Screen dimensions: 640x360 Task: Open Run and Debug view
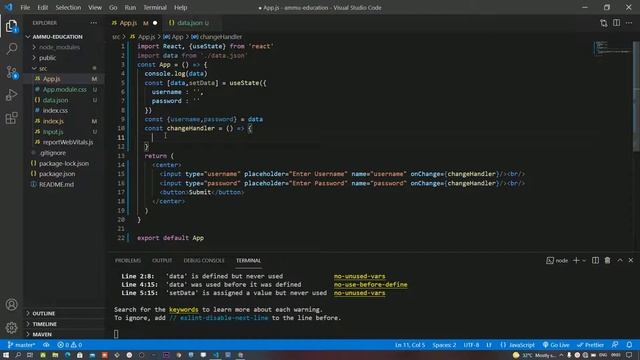[11, 95]
